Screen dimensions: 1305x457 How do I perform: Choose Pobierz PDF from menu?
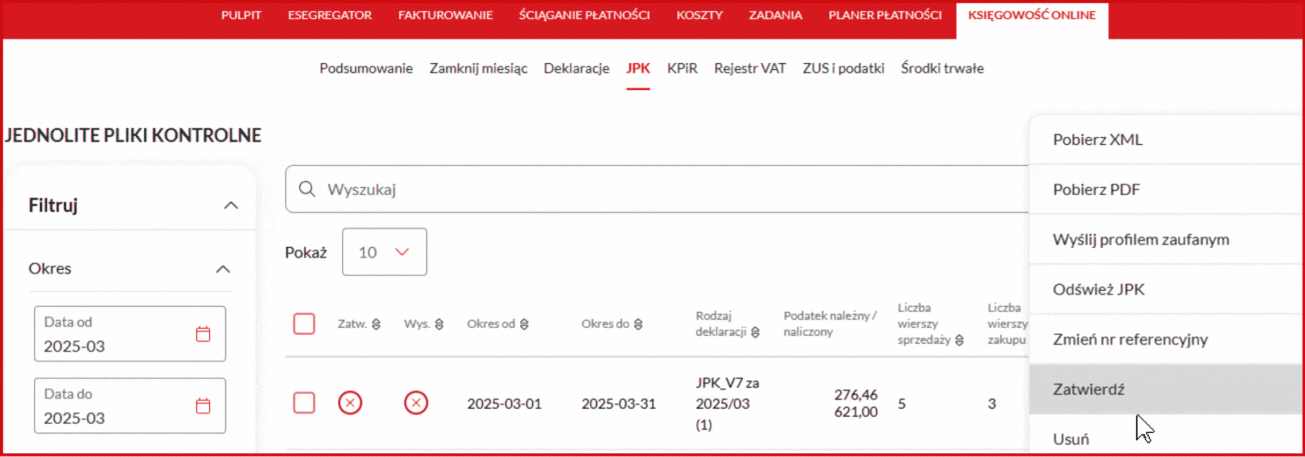tap(1166, 190)
